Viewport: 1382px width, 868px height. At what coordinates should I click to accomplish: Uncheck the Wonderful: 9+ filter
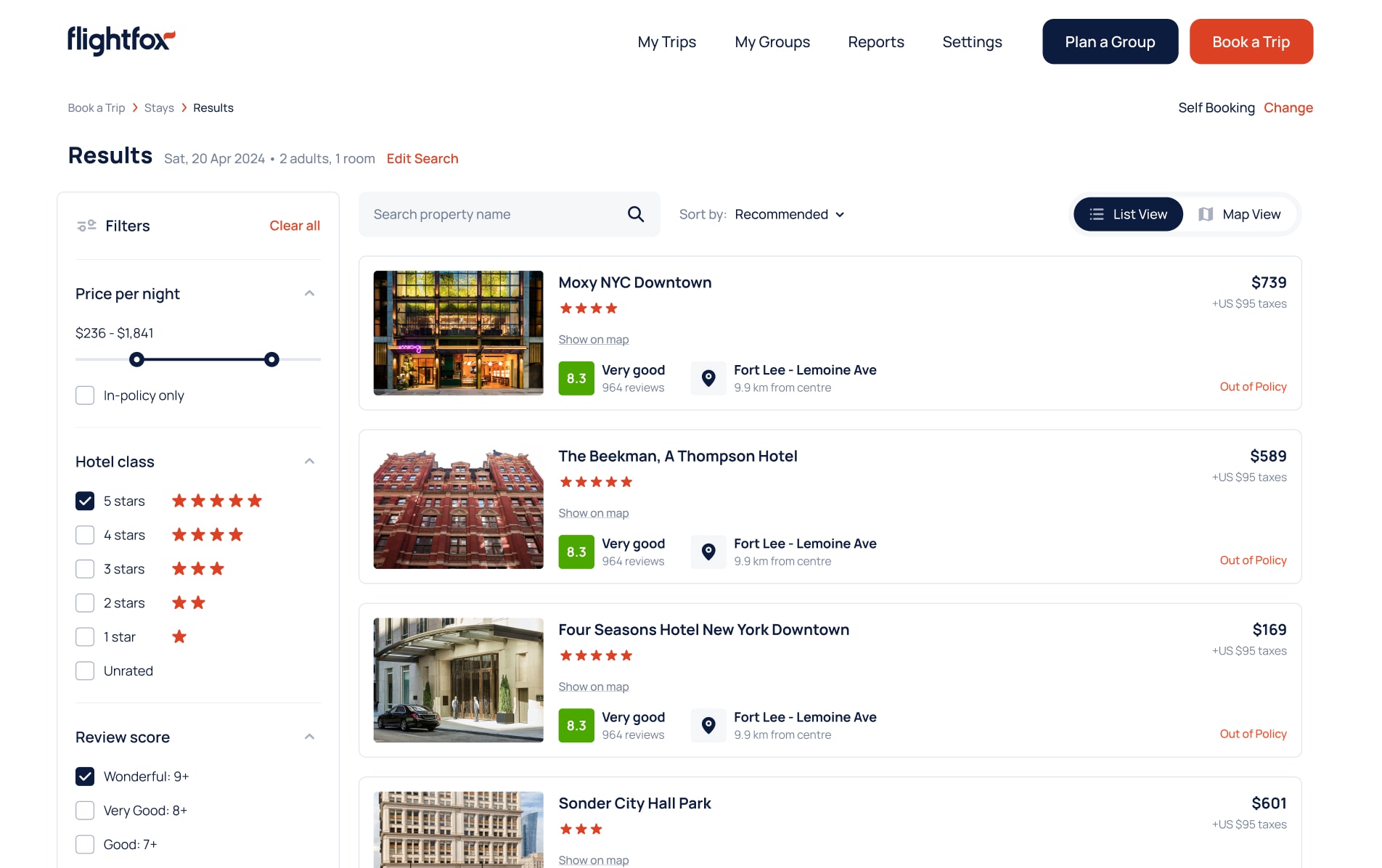click(x=85, y=777)
